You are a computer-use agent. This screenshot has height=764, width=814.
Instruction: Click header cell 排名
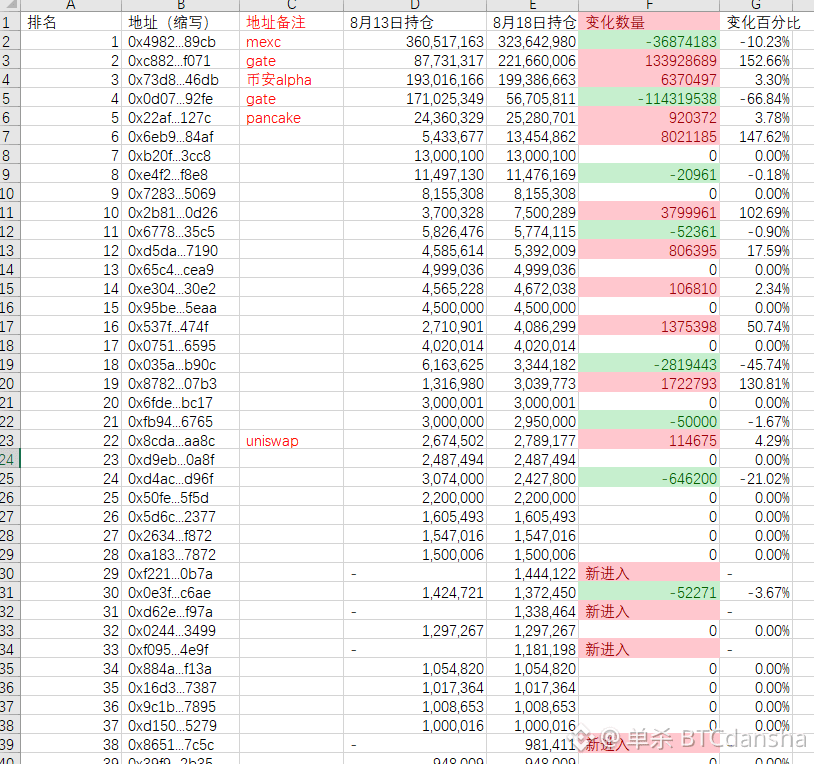click(x=71, y=22)
